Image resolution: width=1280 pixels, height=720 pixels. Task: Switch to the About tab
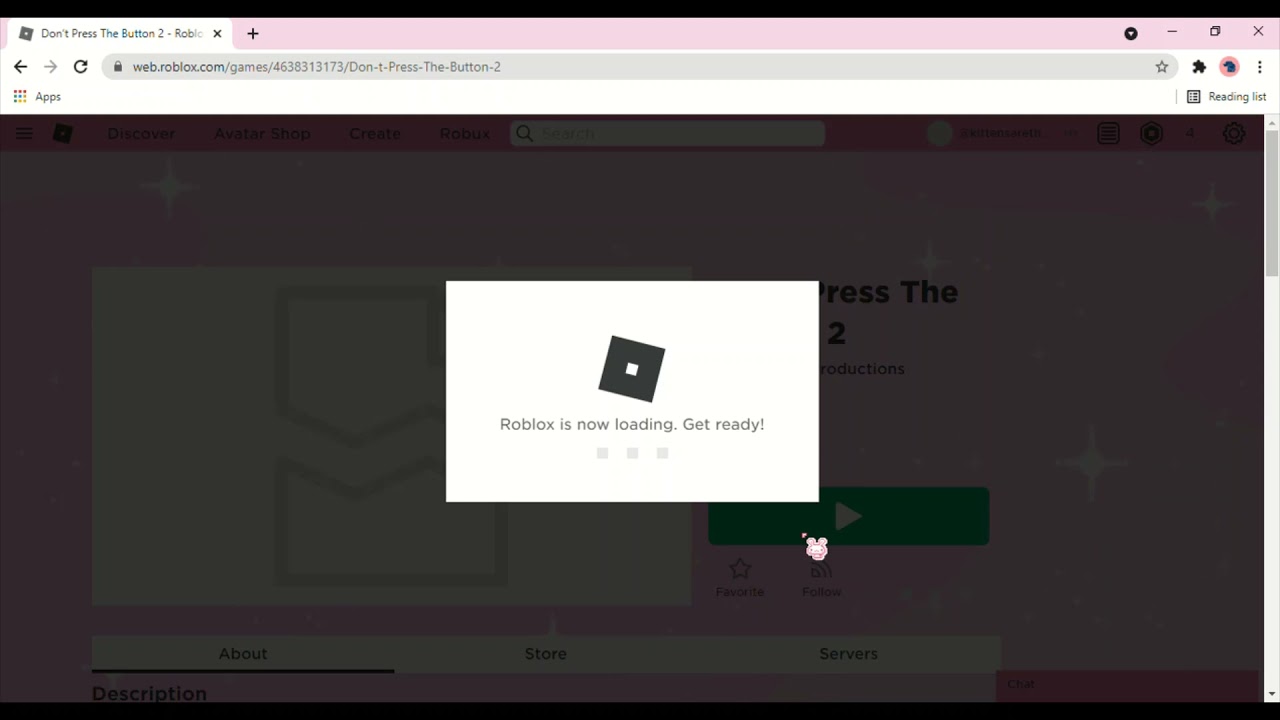tap(243, 653)
